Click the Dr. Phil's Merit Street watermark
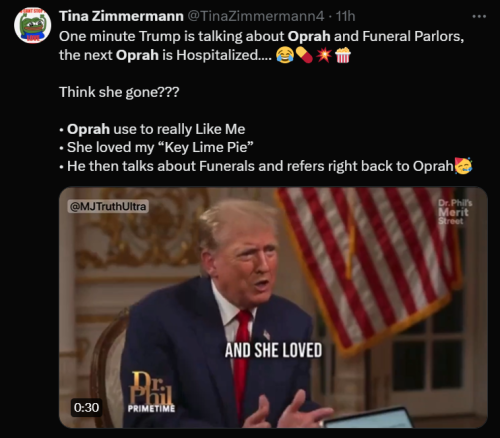 455,212
